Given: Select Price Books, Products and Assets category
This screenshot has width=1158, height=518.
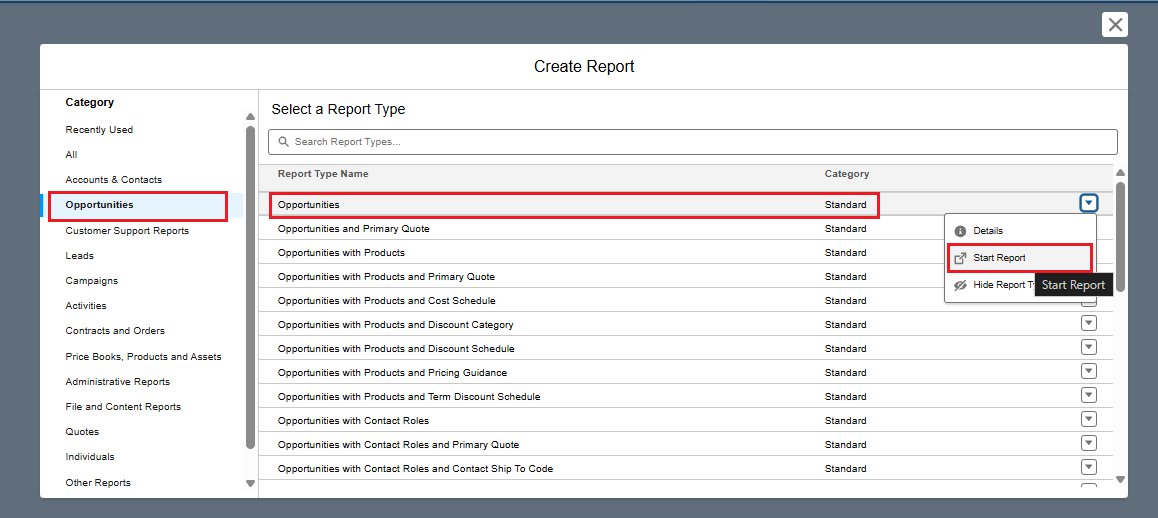Looking at the screenshot, I should click(143, 356).
